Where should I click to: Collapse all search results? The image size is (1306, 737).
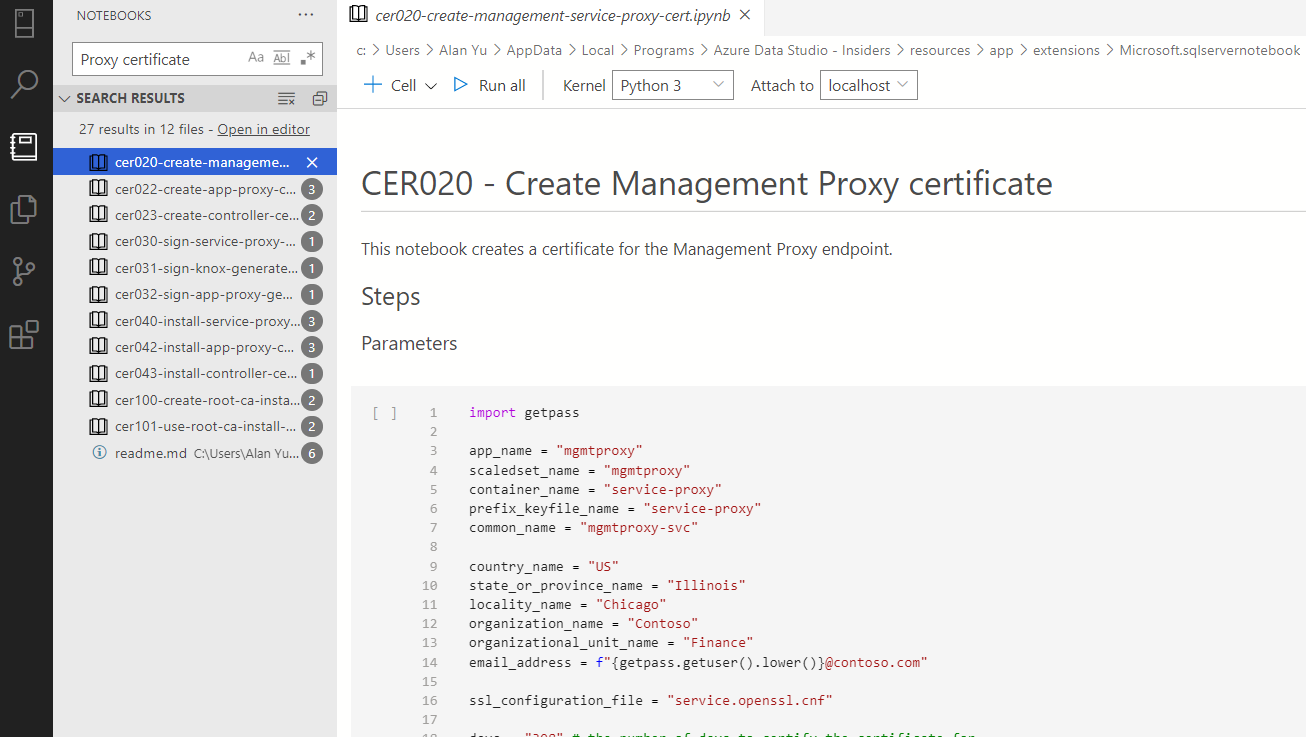pos(319,98)
